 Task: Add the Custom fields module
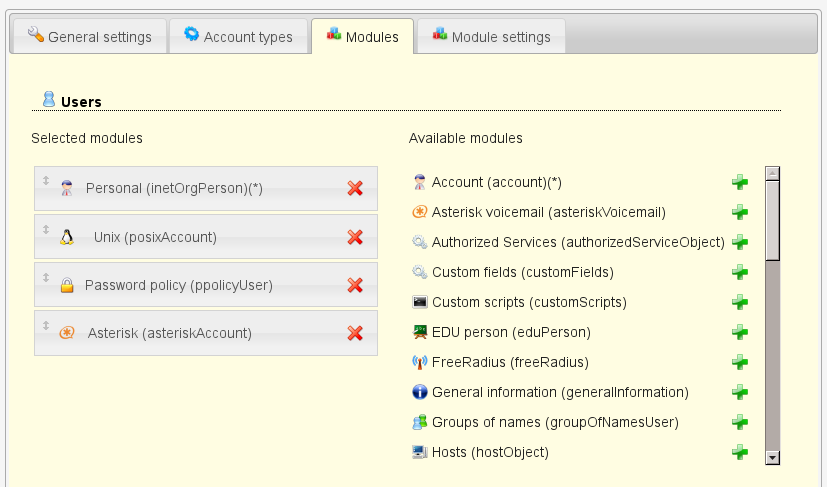pos(739,272)
